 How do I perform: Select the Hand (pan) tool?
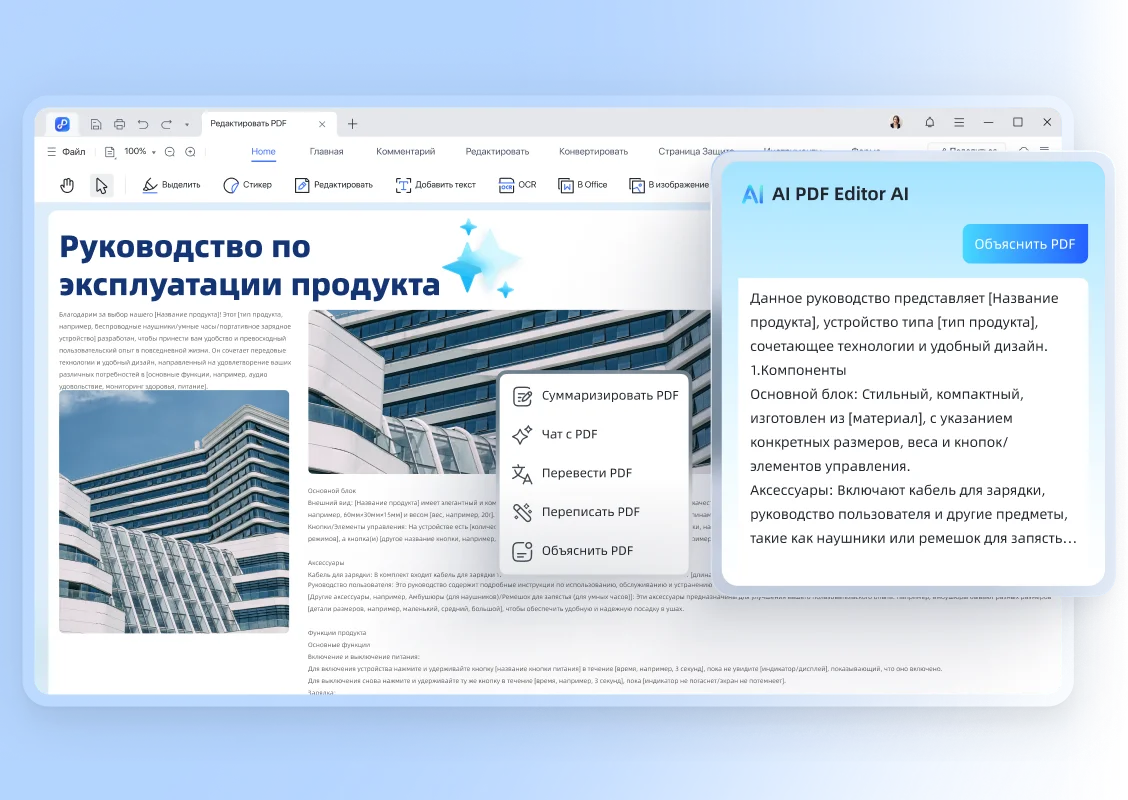tap(66, 185)
